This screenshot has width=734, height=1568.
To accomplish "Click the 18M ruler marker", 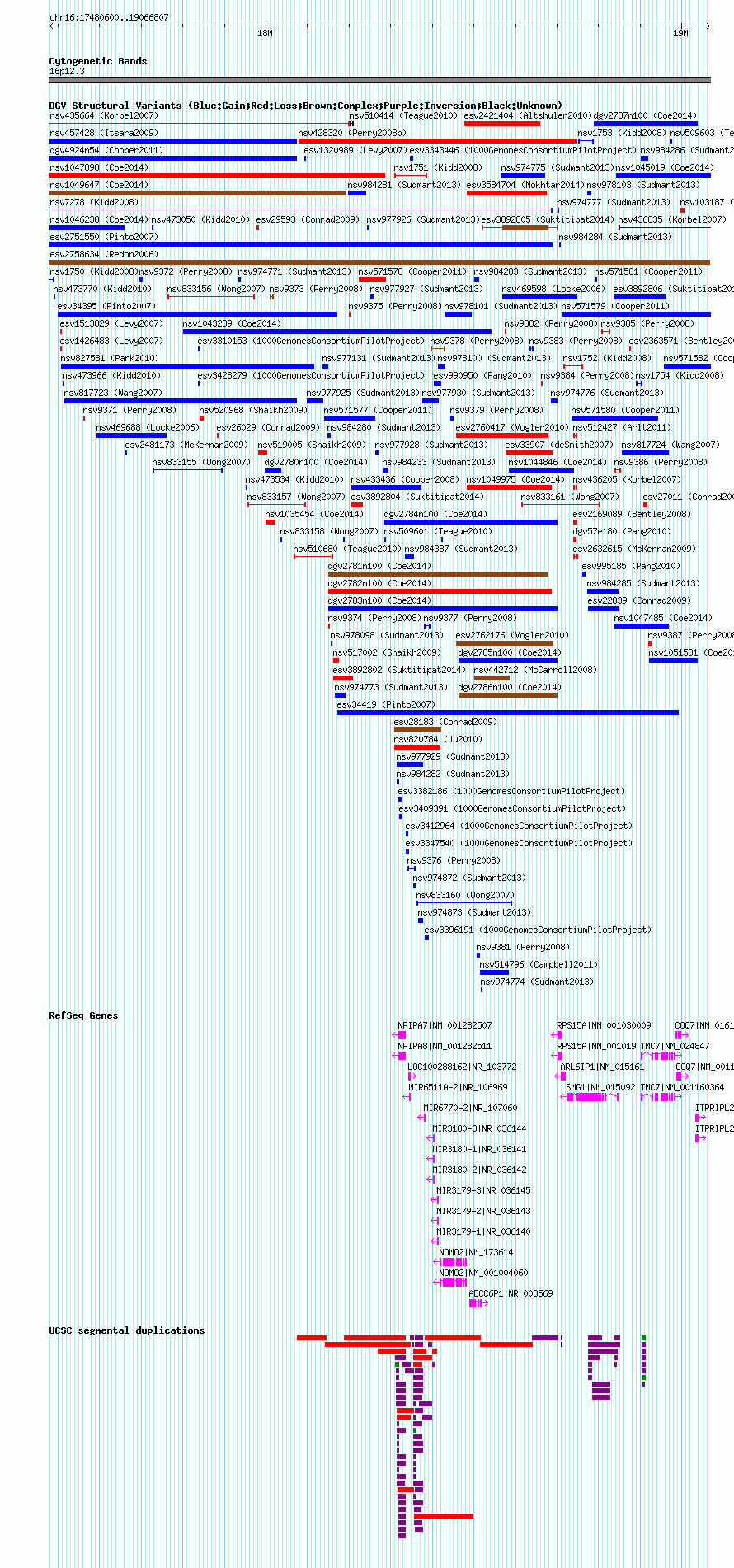I will coord(265,33).
